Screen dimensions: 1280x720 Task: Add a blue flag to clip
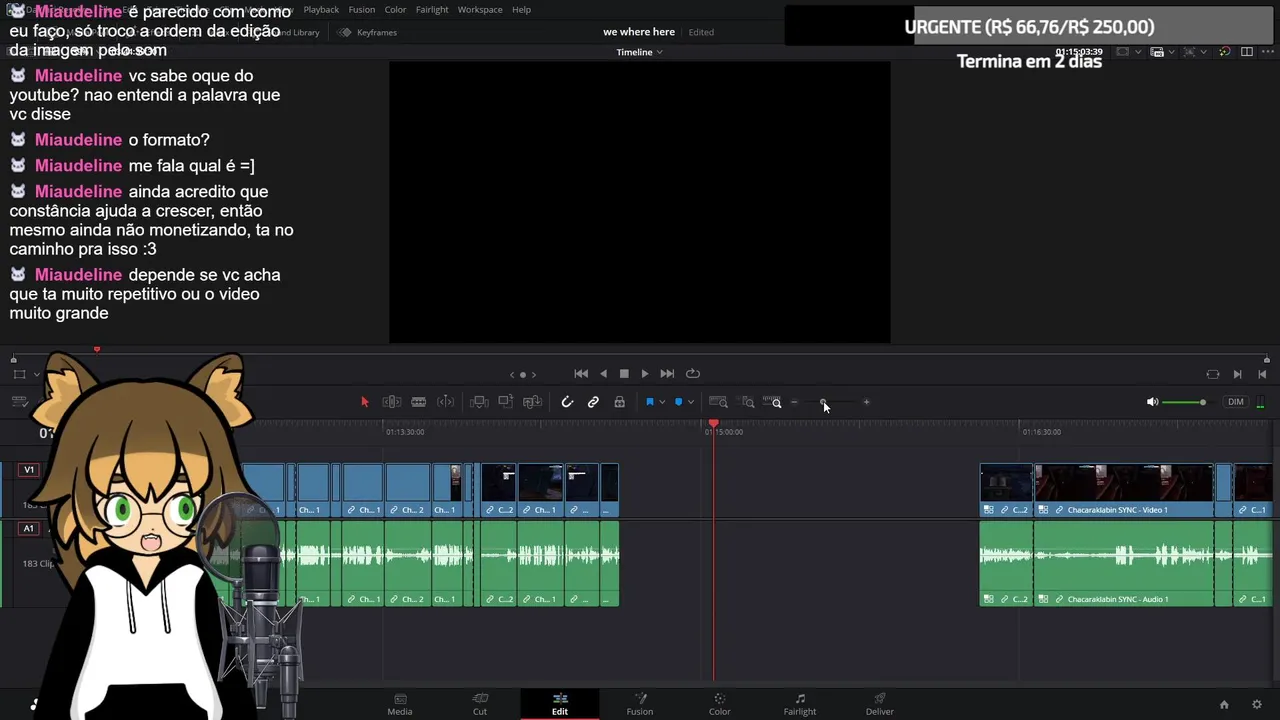coord(650,402)
